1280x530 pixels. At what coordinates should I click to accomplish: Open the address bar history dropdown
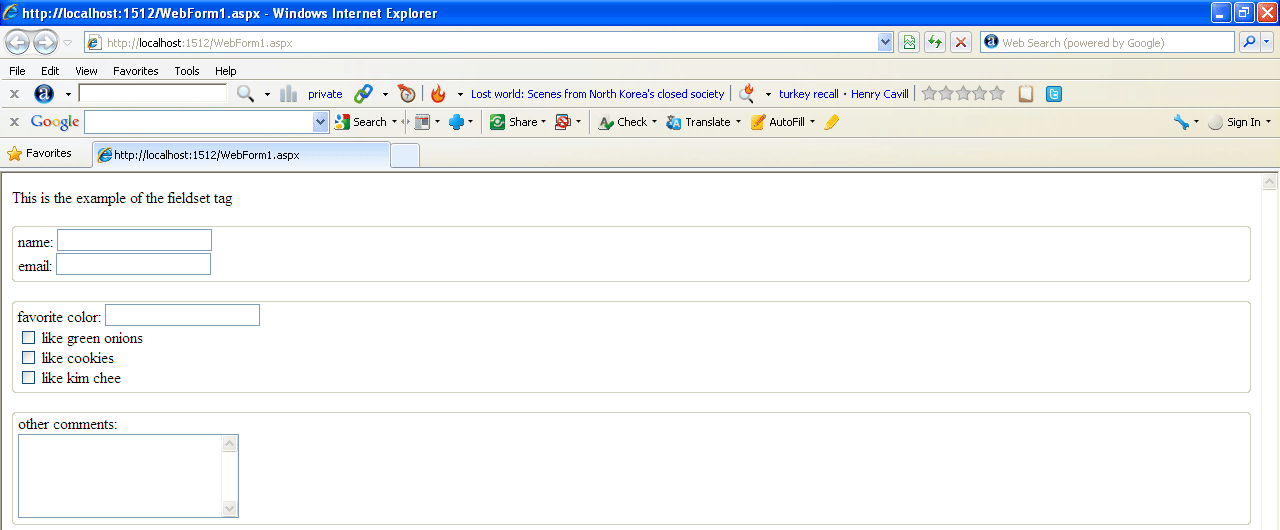tap(885, 42)
